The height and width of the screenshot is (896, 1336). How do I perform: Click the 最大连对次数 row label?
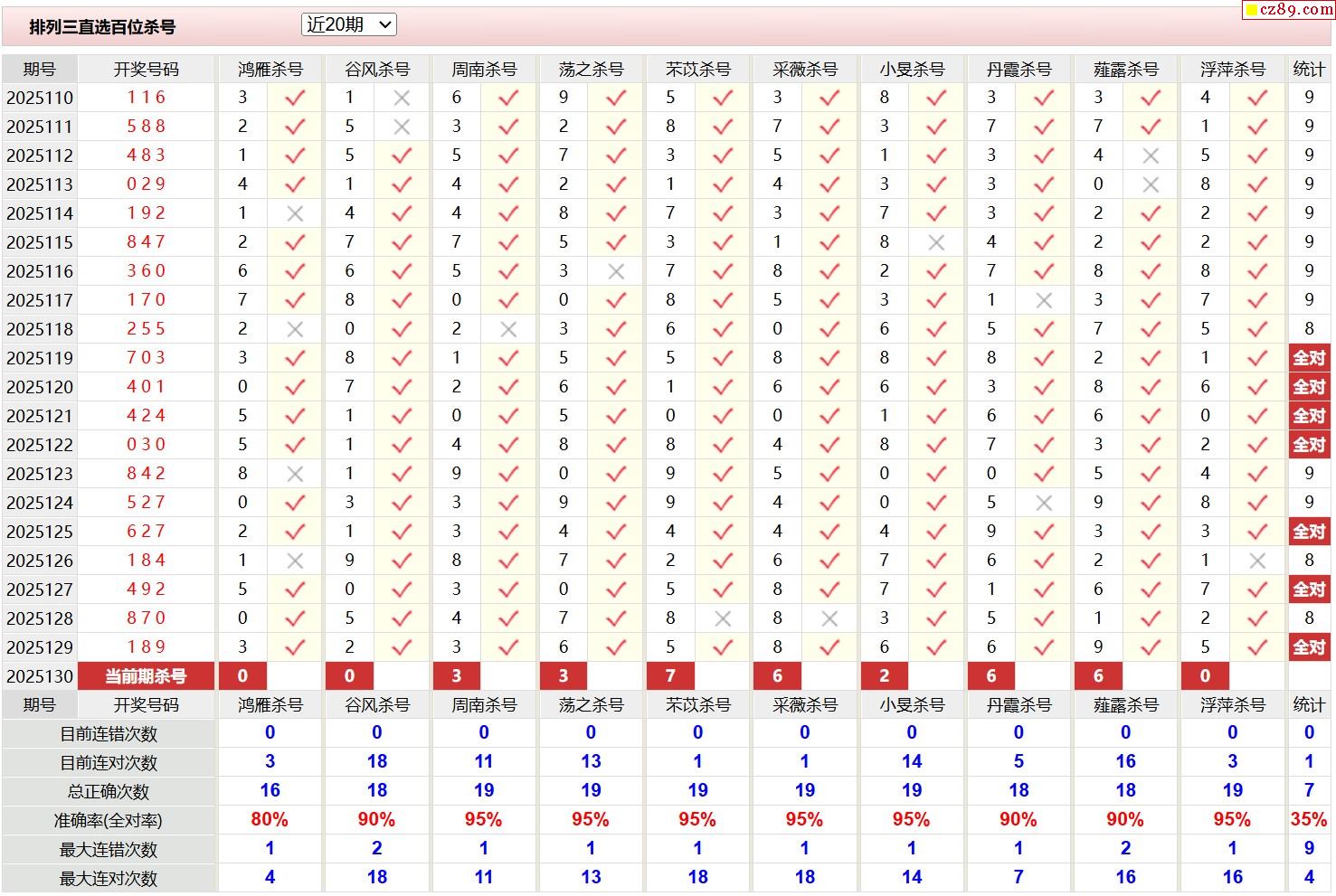click(x=109, y=879)
